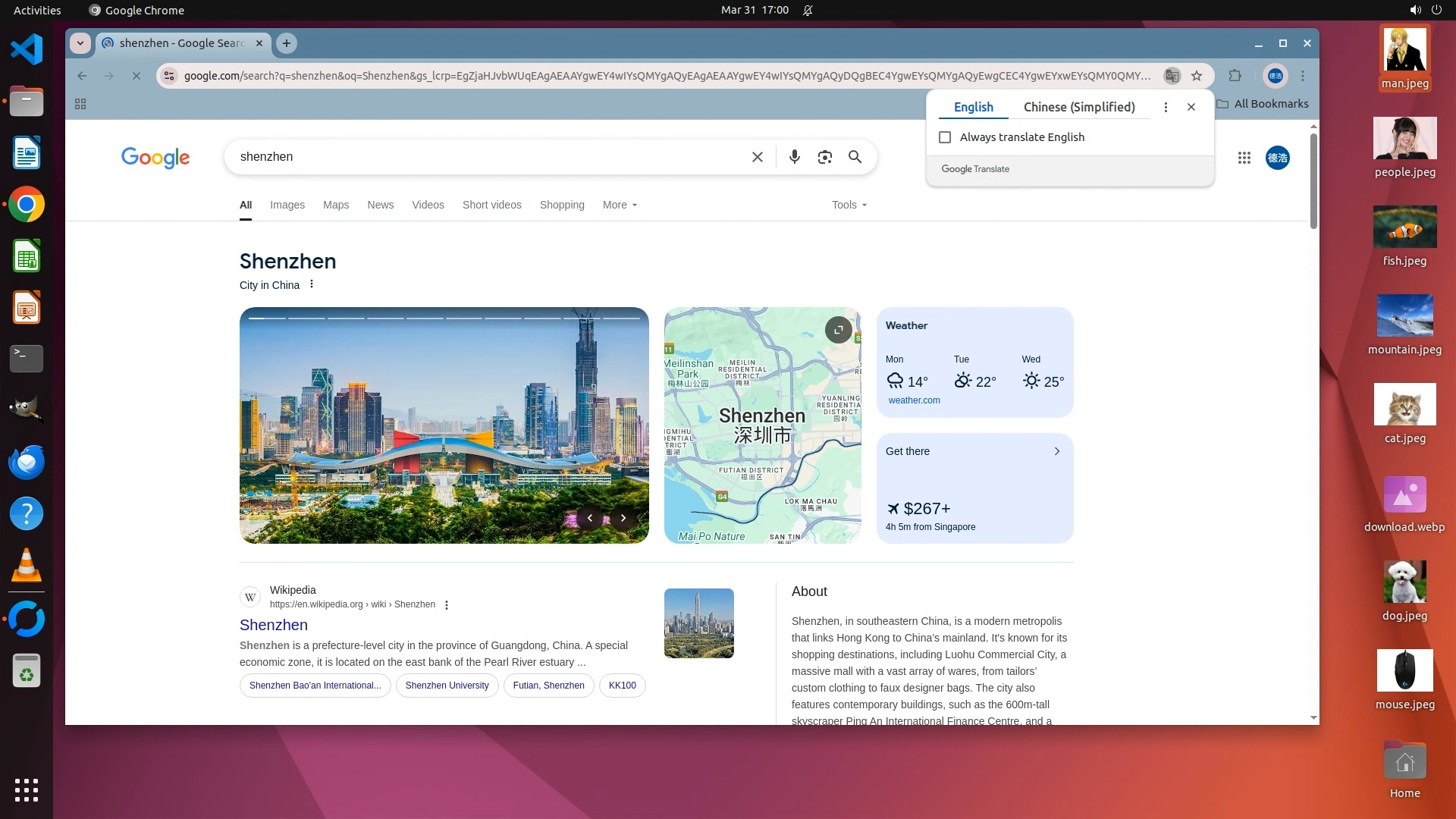Open Google Lens image search

coord(824,157)
